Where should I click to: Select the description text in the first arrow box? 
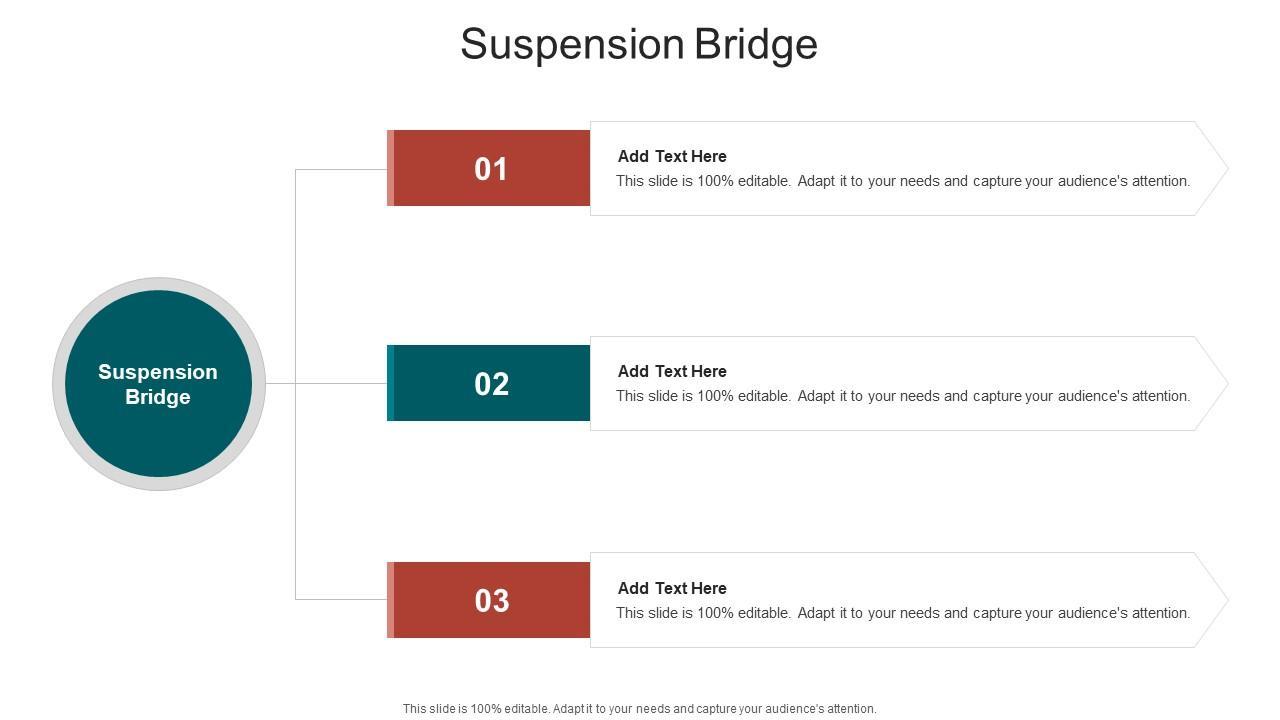(x=903, y=181)
